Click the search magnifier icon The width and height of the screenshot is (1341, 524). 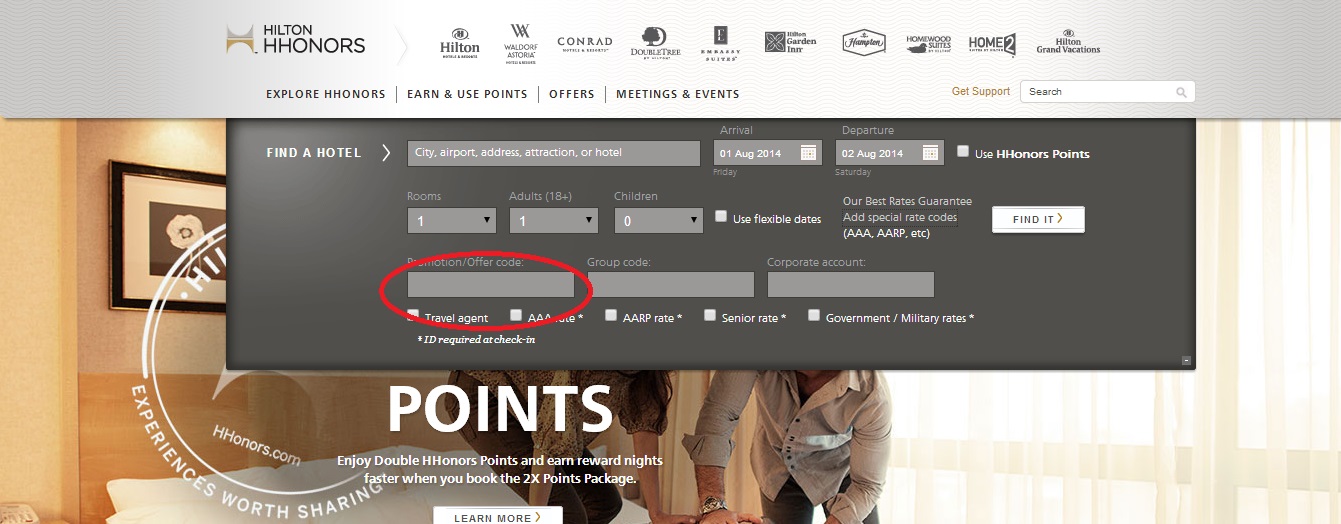tap(1181, 92)
